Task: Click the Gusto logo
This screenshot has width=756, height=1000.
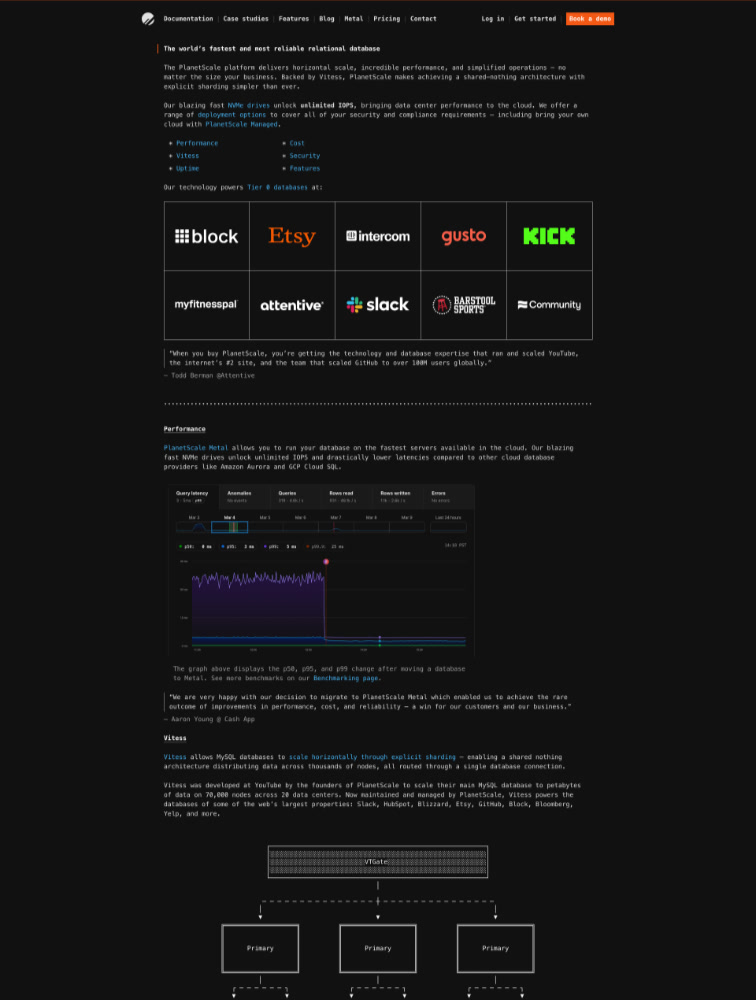Action: coord(463,236)
